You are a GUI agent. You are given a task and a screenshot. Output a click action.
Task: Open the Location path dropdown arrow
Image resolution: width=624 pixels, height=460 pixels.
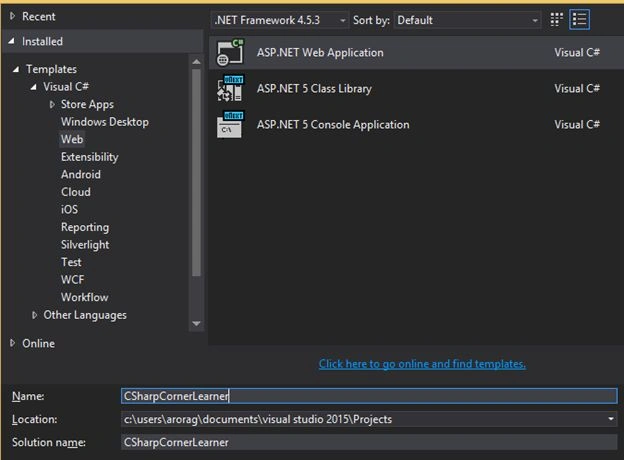[x=610, y=419]
